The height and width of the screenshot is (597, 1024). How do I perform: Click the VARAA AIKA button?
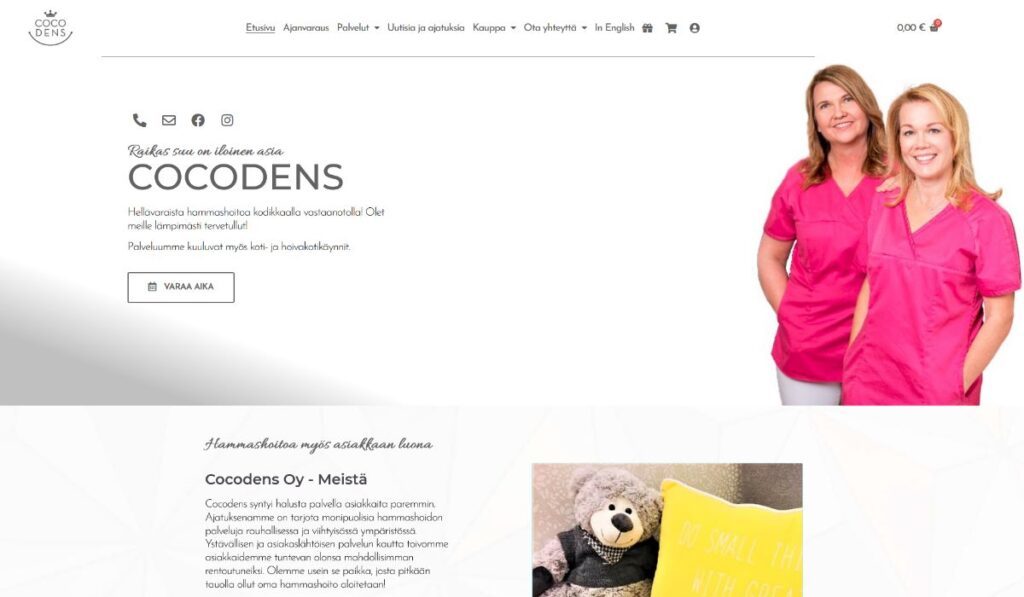(x=181, y=287)
